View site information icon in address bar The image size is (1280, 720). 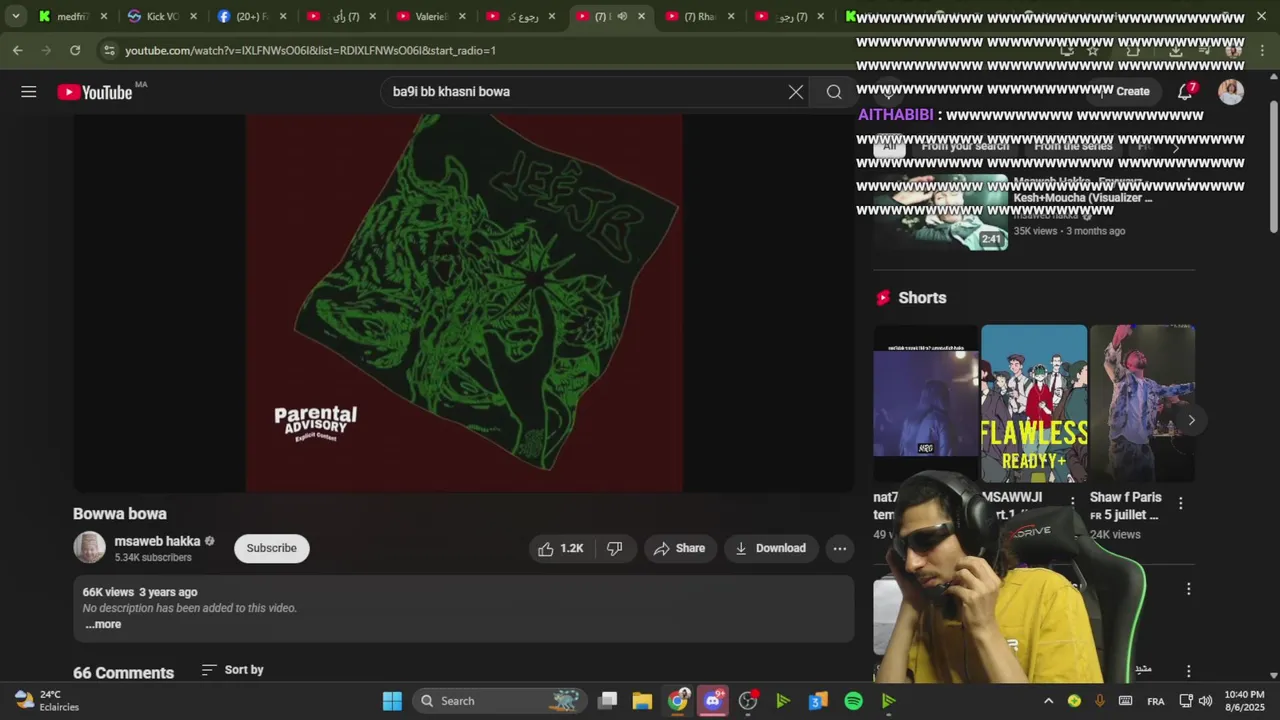coord(109,50)
